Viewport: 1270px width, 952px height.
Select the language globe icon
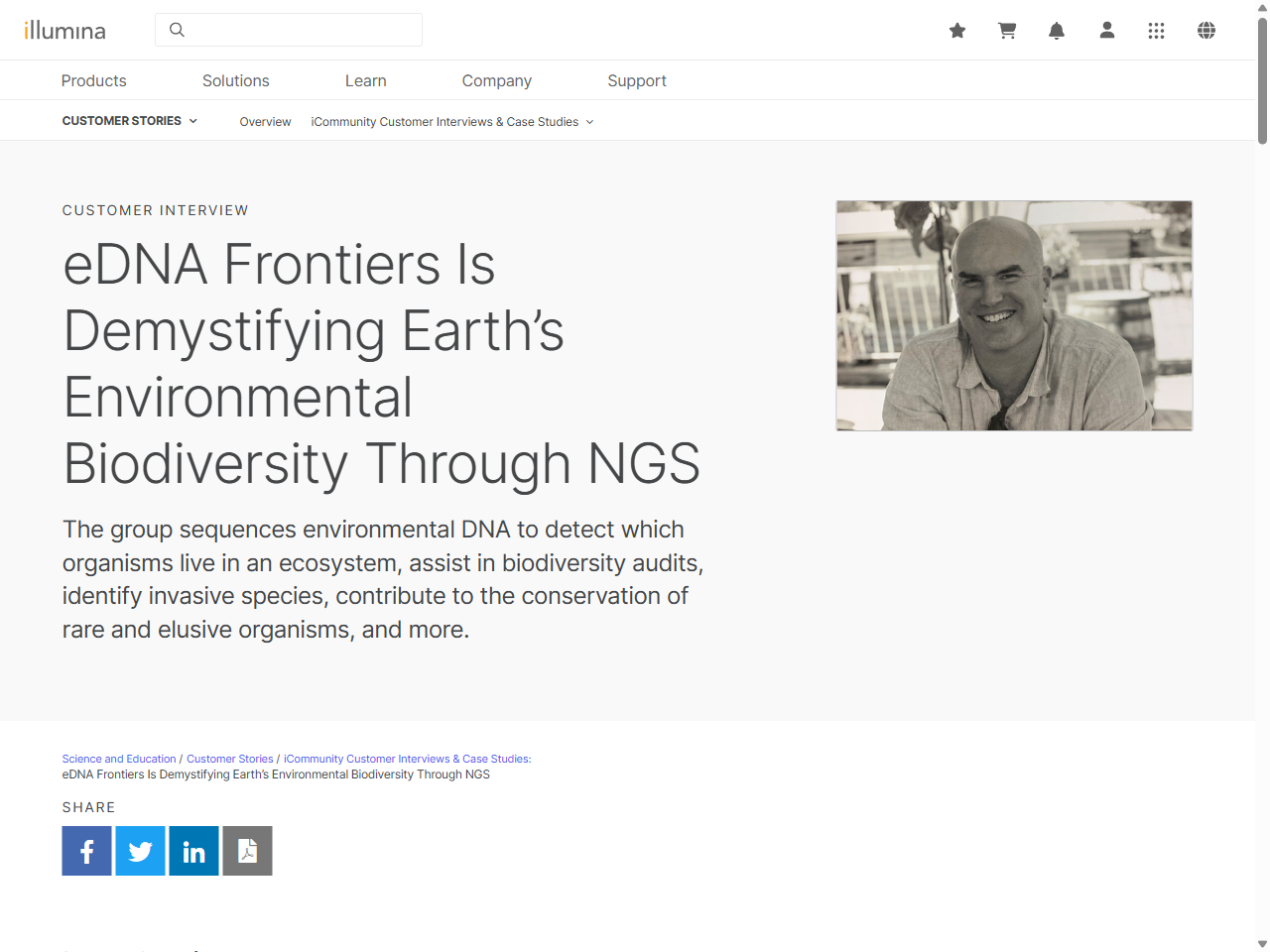coord(1206,31)
